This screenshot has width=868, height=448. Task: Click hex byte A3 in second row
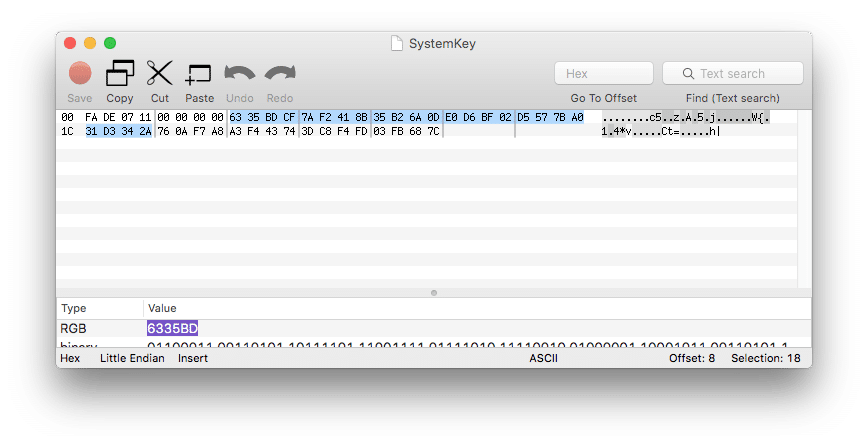[x=235, y=131]
